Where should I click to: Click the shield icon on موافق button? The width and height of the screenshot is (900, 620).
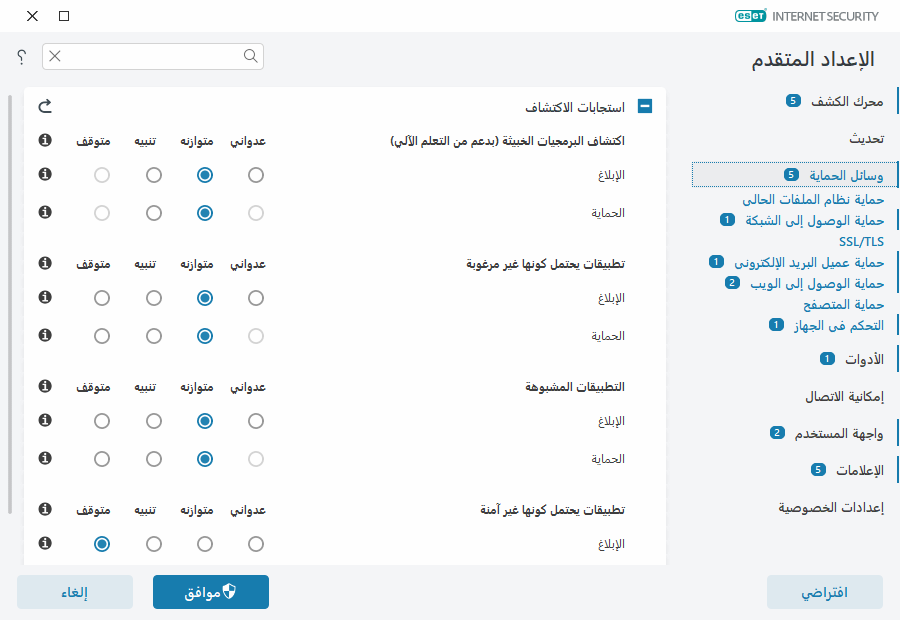point(229,590)
